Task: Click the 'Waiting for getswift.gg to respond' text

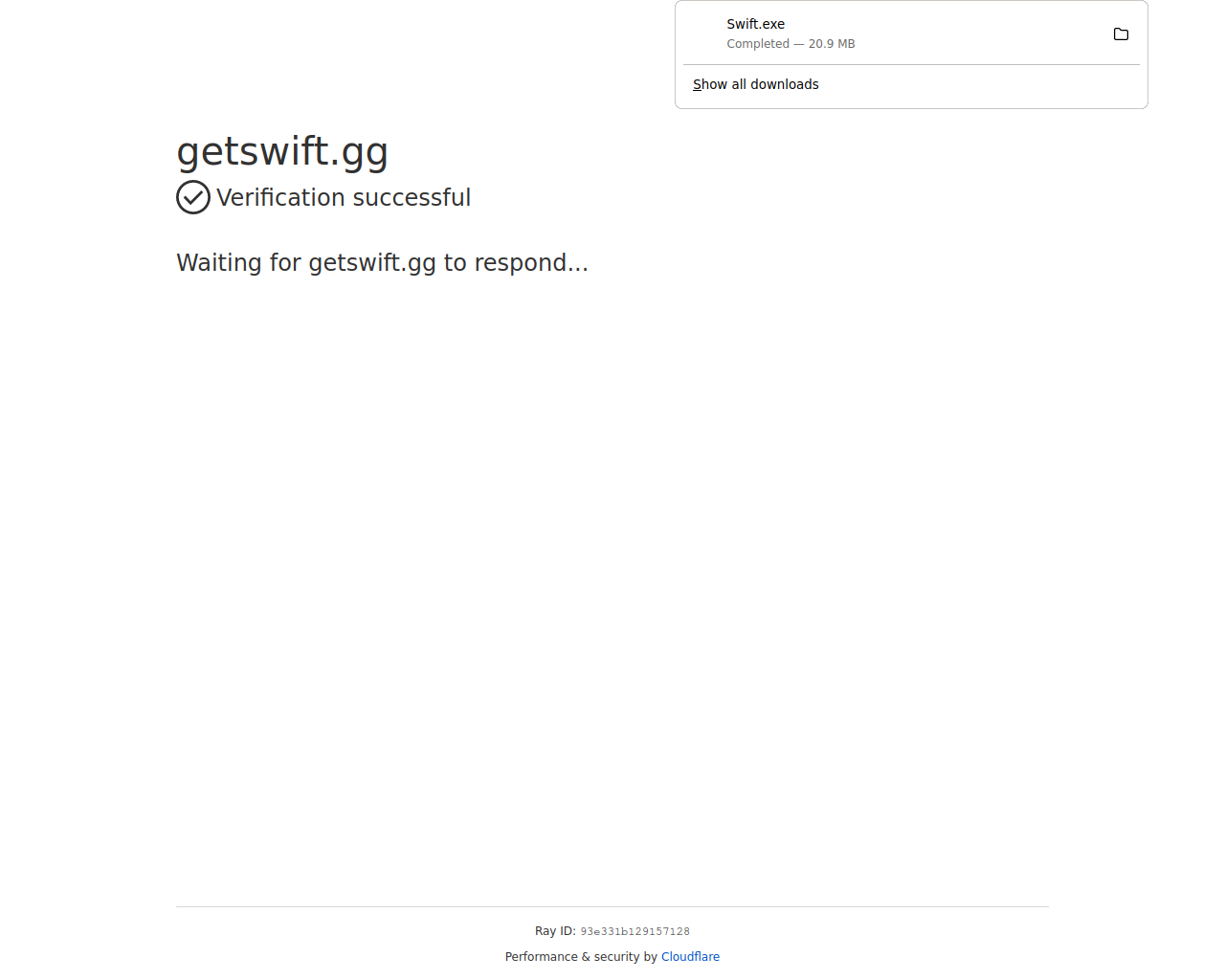Action: [x=382, y=262]
